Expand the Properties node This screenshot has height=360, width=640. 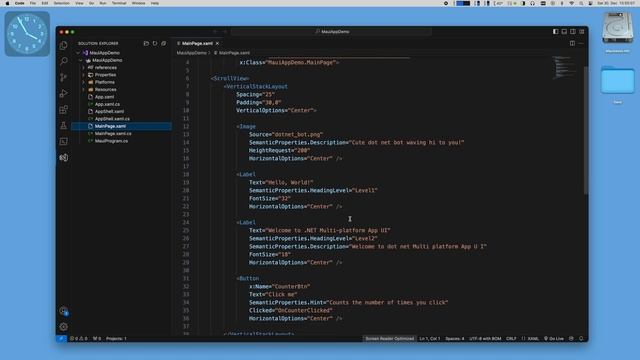click(x=84, y=75)
